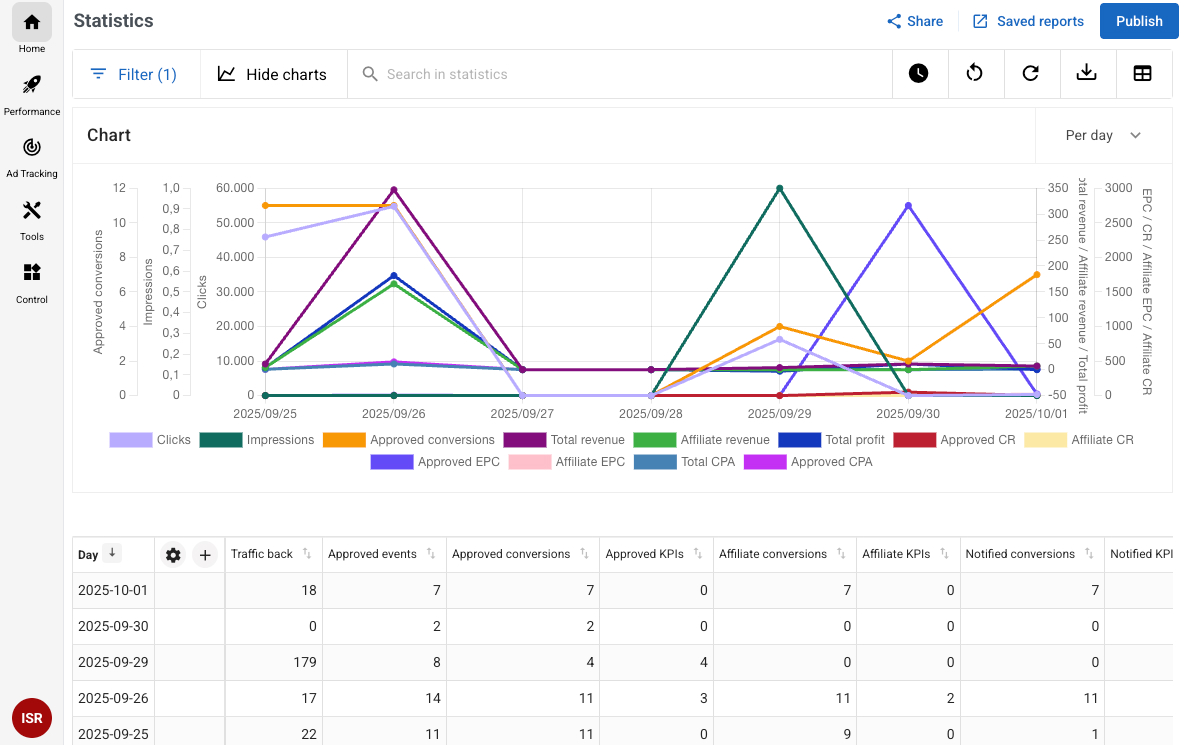
Task: Toggle the Clicks series in legend
Action: [150, 440]
